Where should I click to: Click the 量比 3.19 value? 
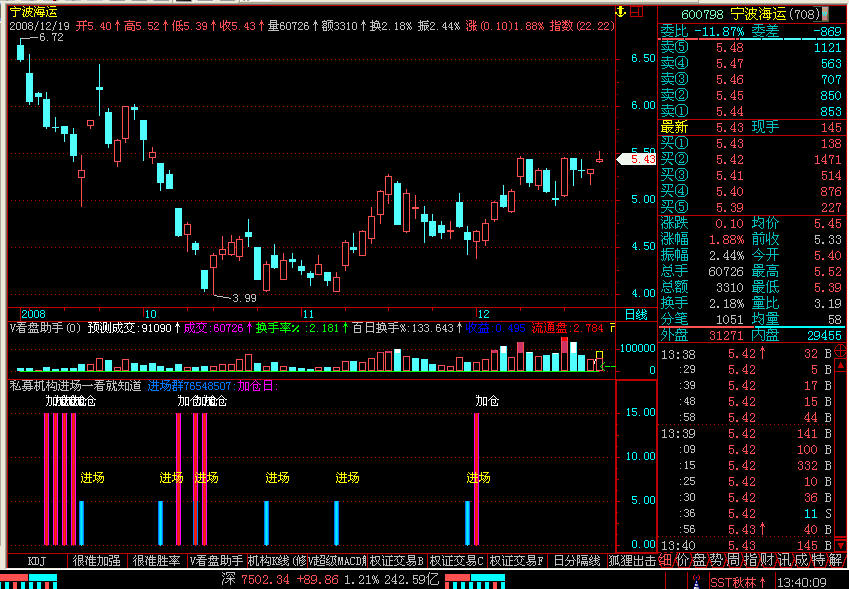pyautogui.click(x=827, y=304)
